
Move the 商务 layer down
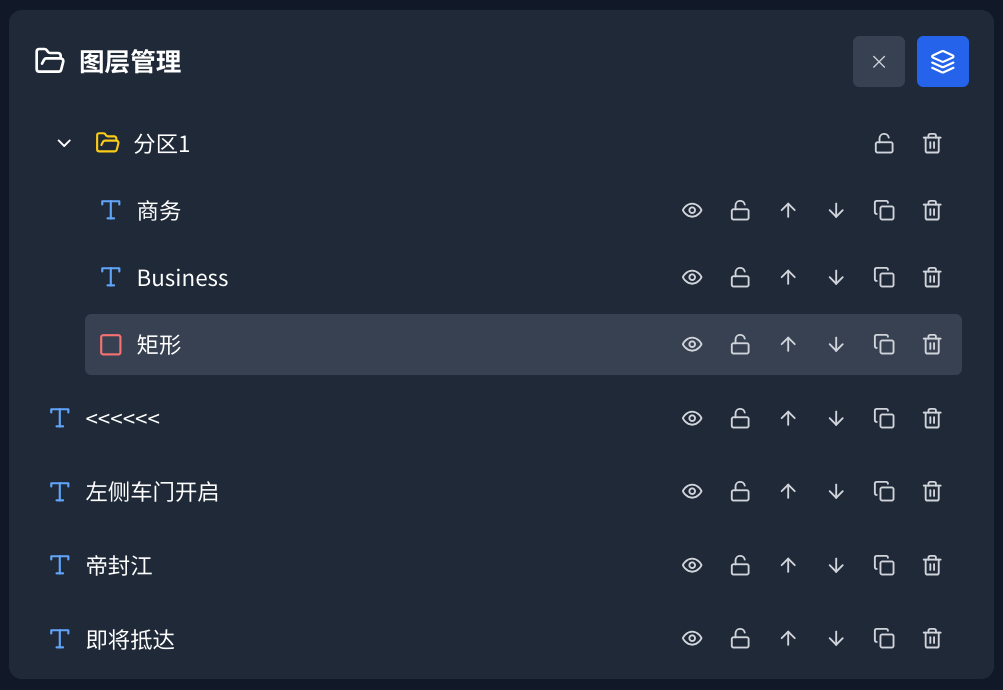click(x=836, y=210)
